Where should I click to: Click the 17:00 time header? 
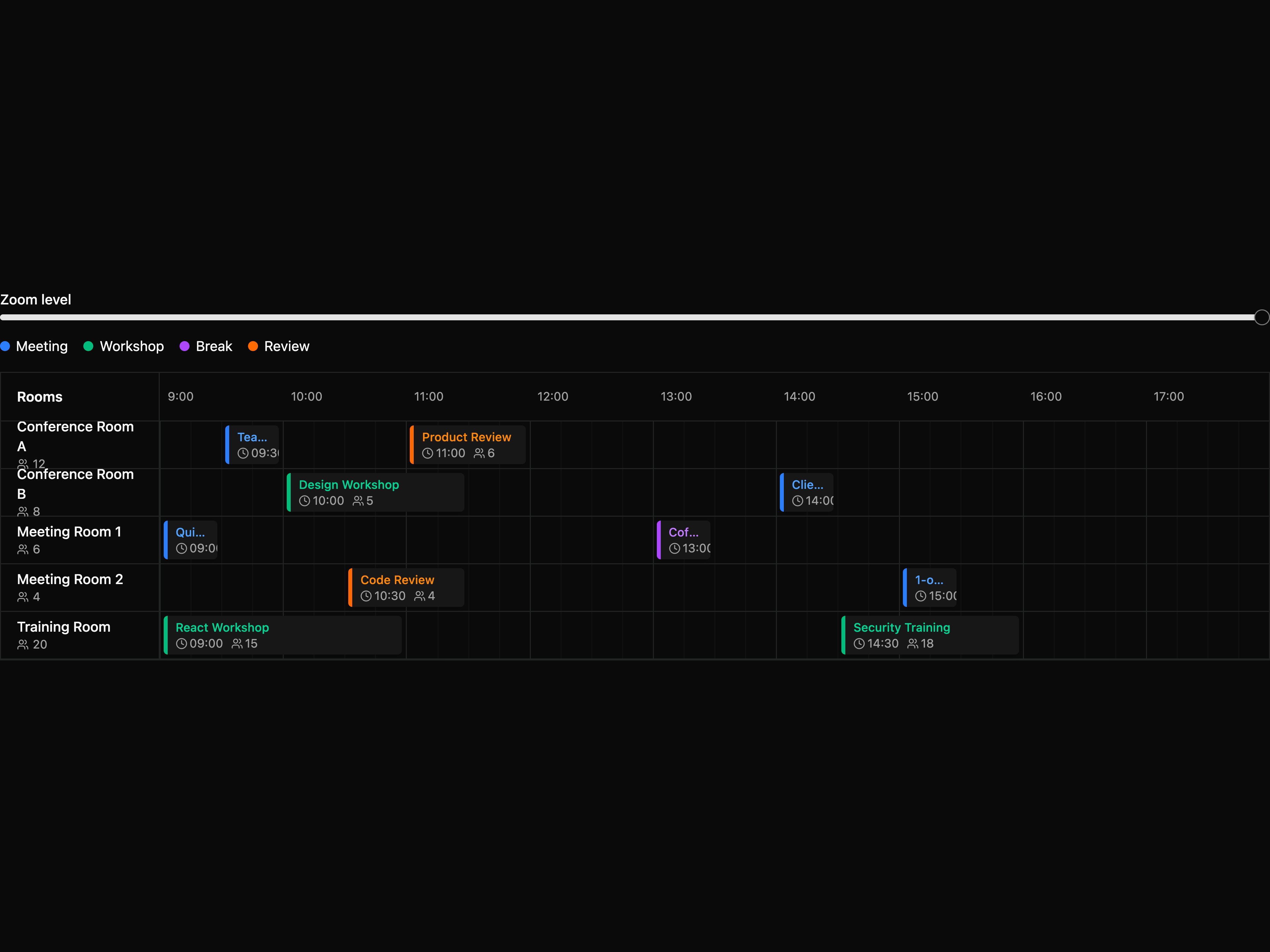pos(1168,397)
